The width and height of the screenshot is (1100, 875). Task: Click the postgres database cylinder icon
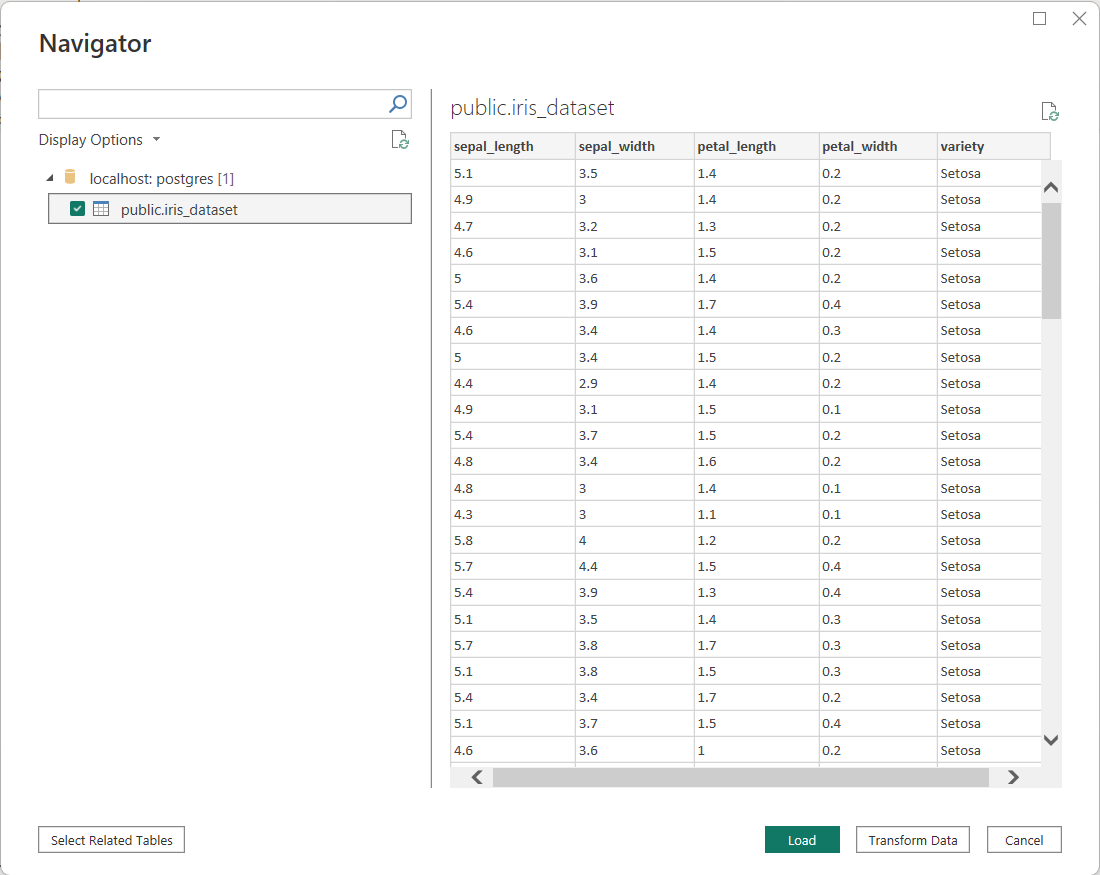pos(70,178)
